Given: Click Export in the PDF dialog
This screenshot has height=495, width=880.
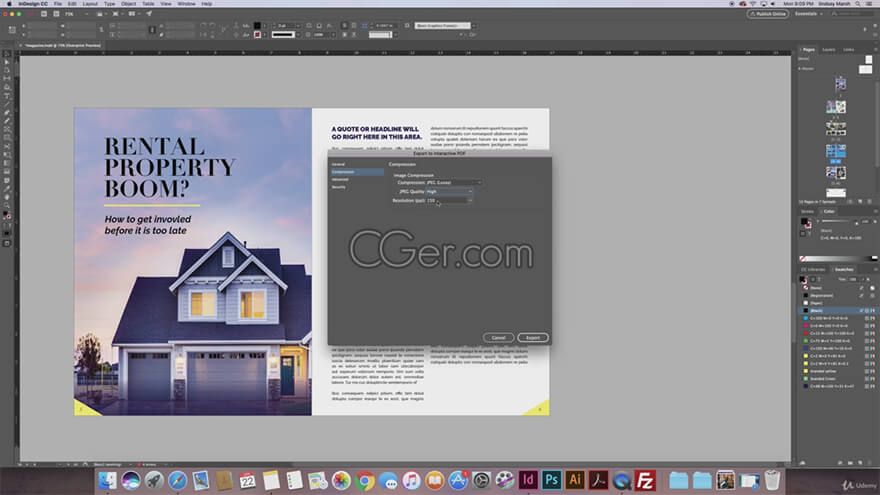Looking at the screenshot, I should pyautogui.click(x=533, y=337).
